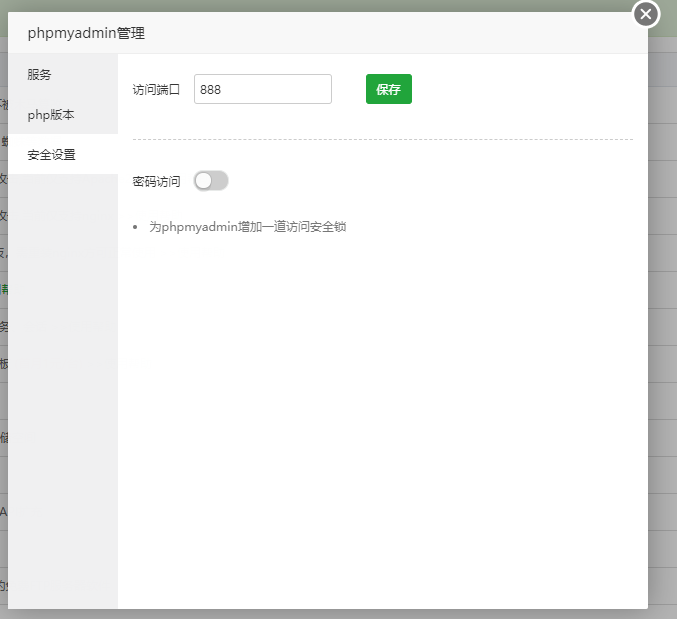Close the phpmyadmin管理 dialog
This screenshot has width=677, height=619.
[645, 14]
